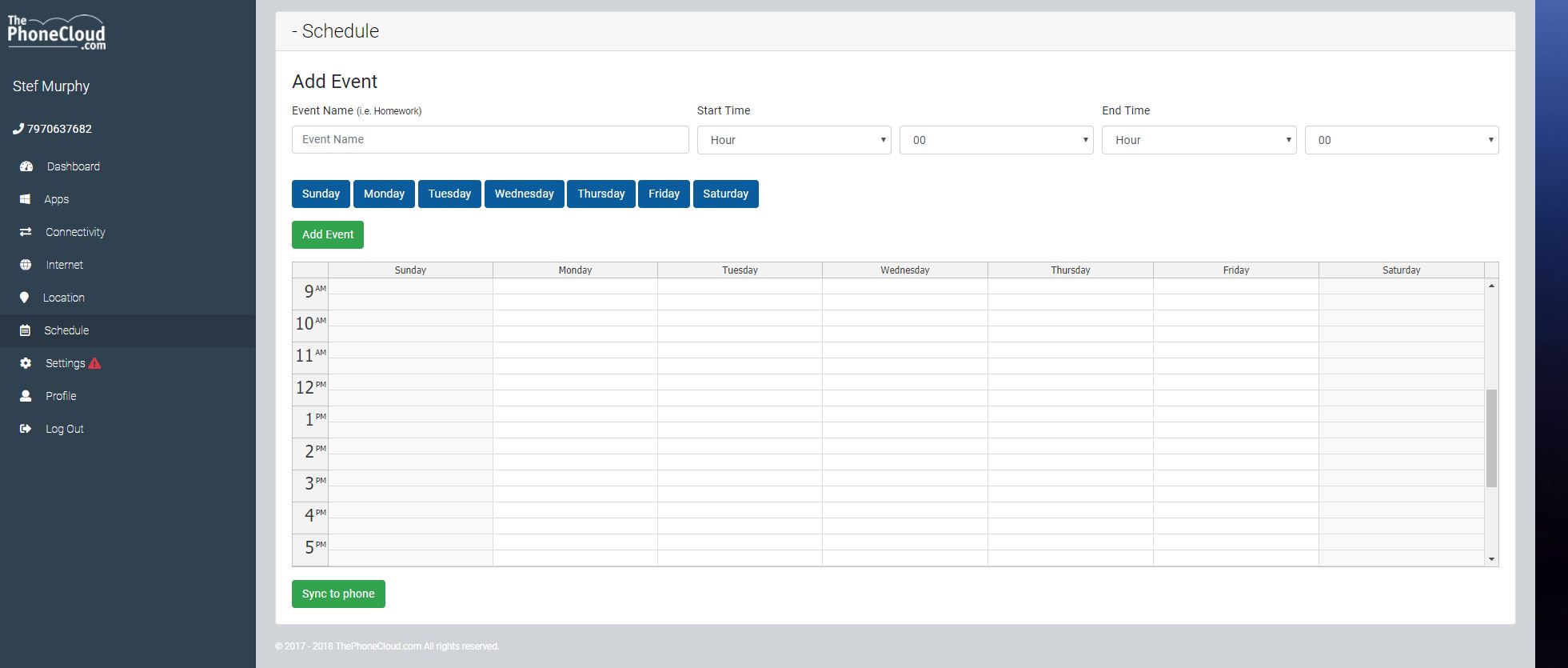Click the Settings gear icon
This screenshot has width=1568, height=668.
tap(26, 363)
